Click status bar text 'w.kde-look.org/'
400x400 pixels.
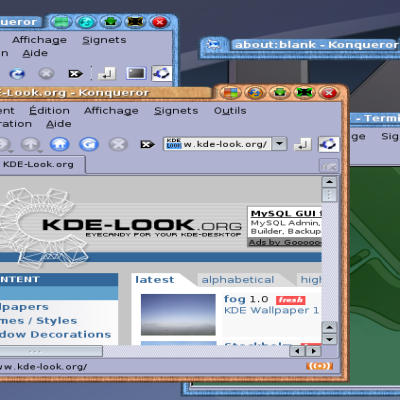coord(44,367)
